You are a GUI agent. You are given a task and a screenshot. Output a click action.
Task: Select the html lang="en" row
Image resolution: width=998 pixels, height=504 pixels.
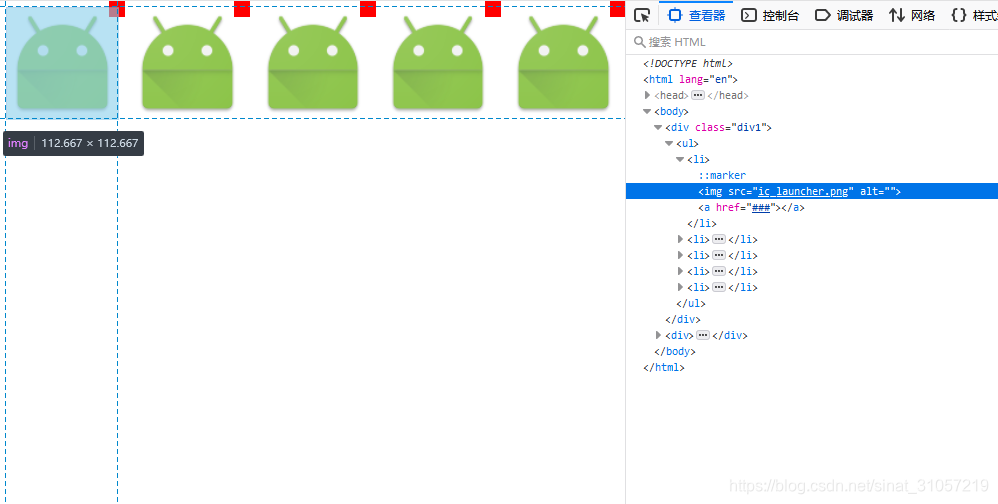click(690, 80)
